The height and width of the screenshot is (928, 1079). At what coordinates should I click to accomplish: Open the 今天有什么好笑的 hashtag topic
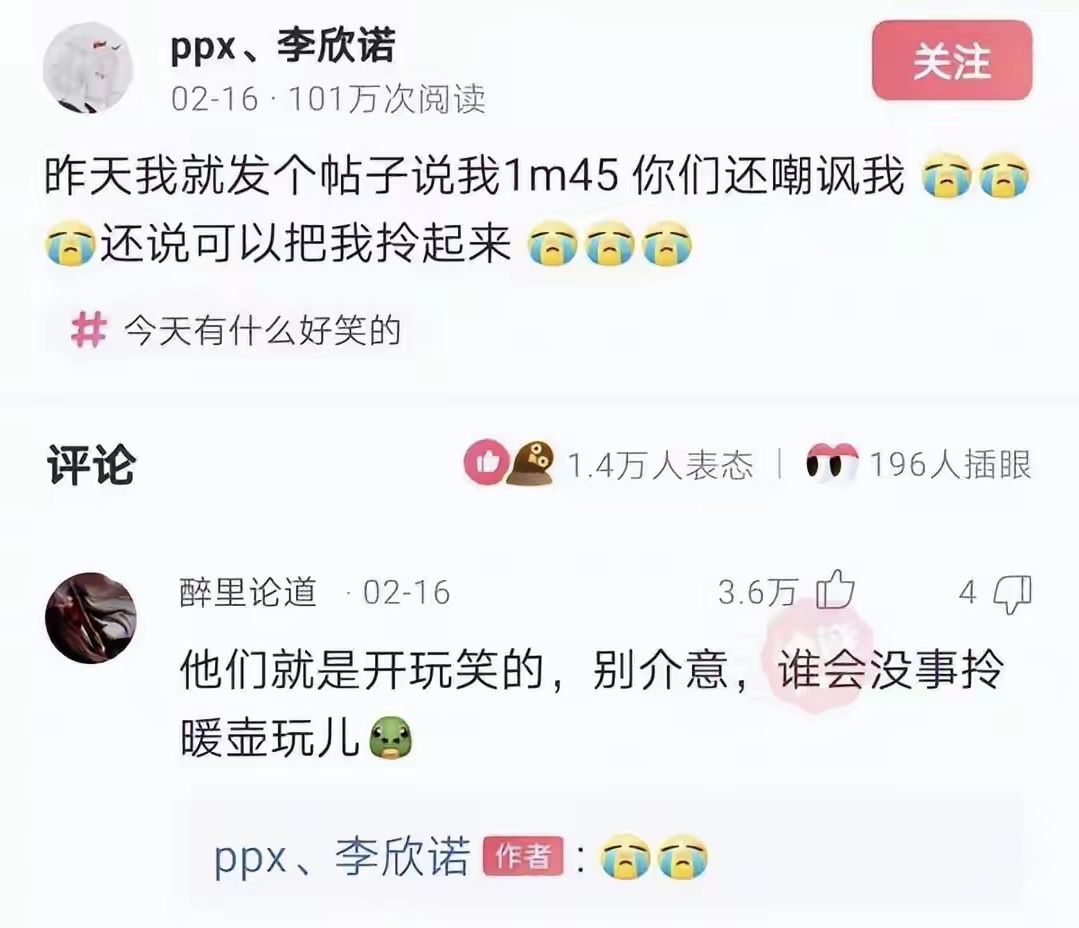pos(263,331)
